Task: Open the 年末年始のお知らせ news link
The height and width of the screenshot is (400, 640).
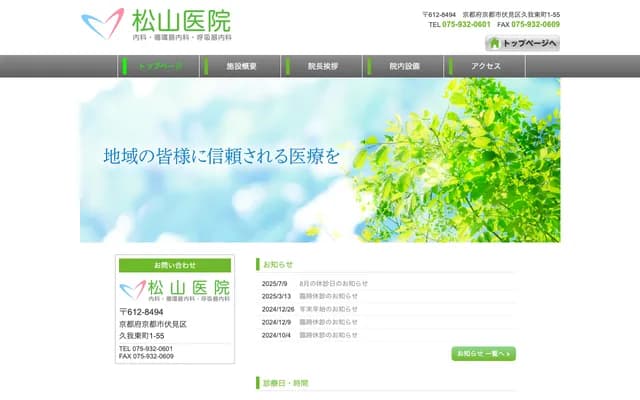Action: click(328, 309)
